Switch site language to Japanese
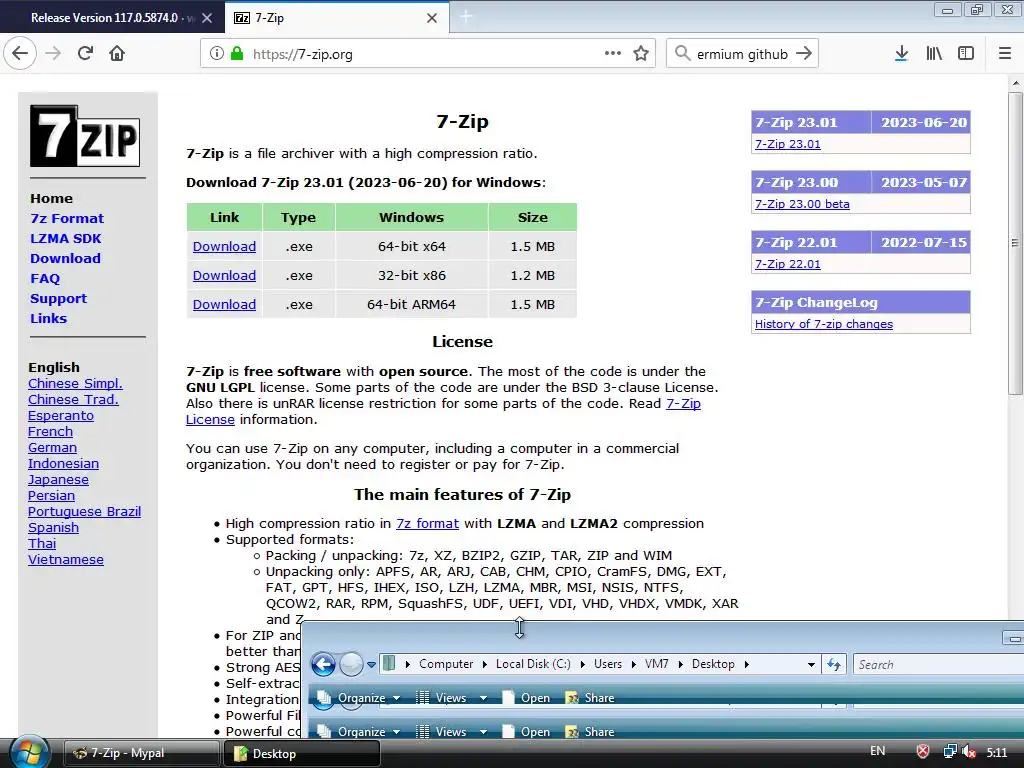The height and width of the screenshot is (768, 1024). pos(58,480)
